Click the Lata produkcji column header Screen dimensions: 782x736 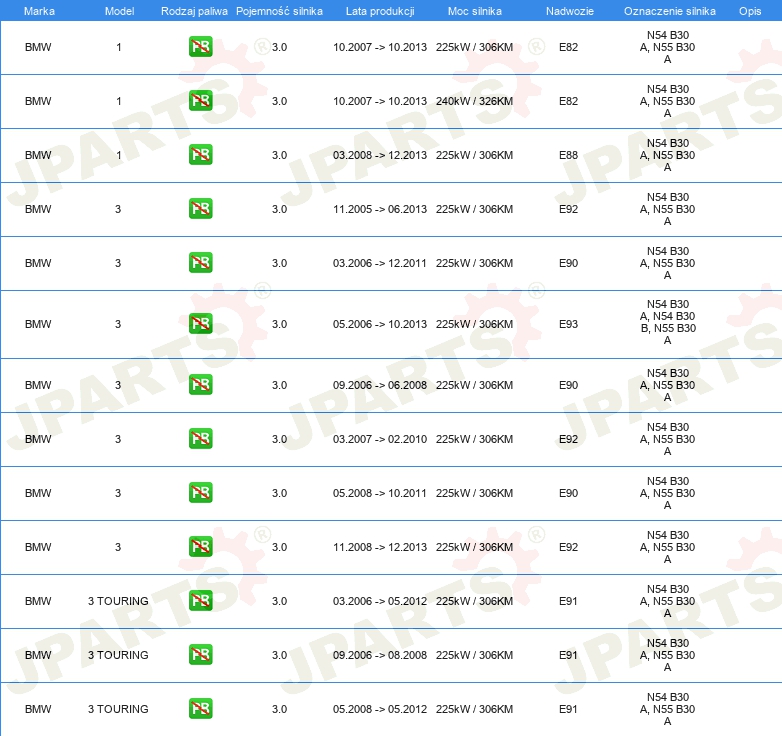click(379, 11)
